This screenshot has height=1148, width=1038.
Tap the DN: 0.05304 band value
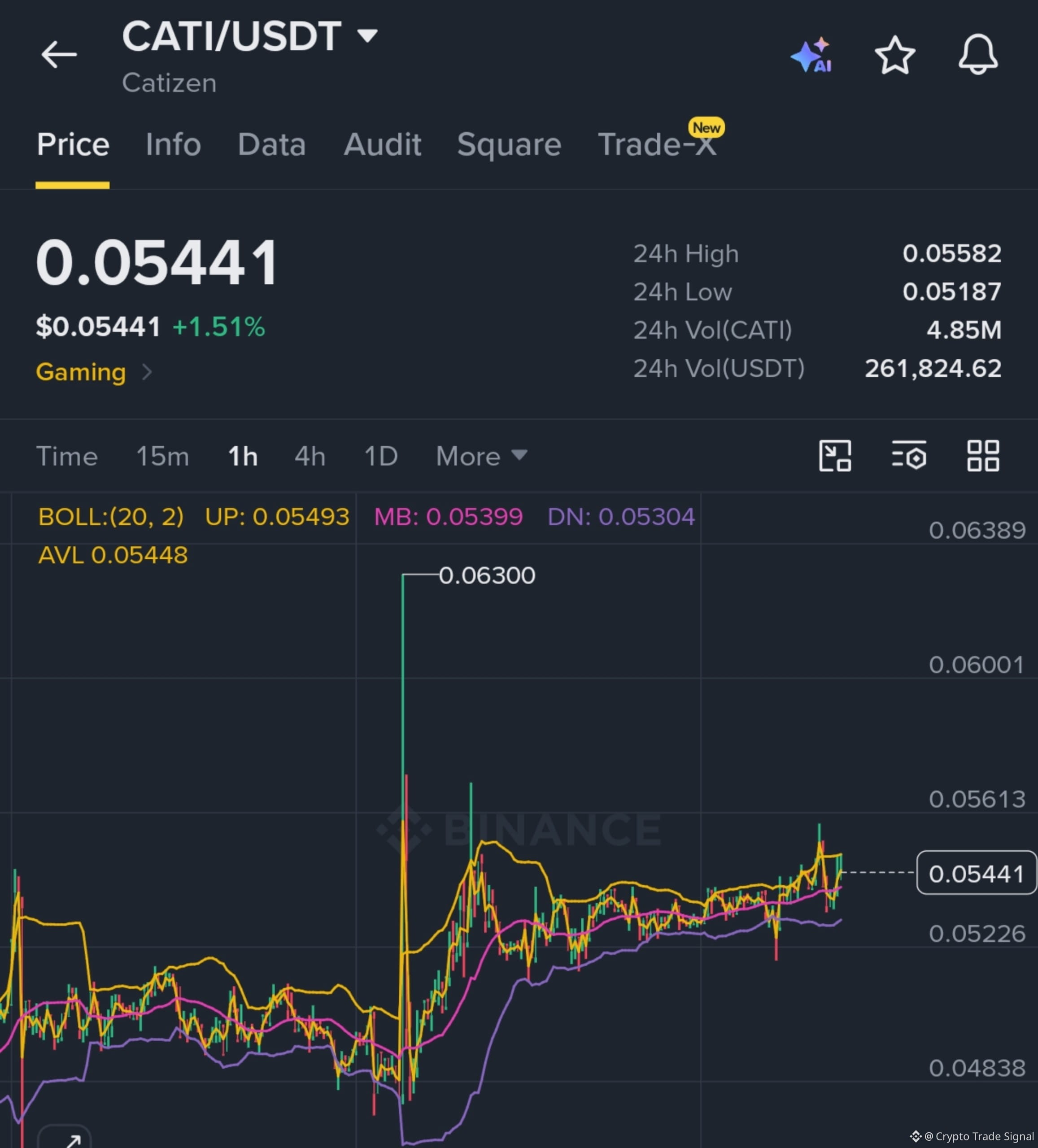(x=621, y=517)
